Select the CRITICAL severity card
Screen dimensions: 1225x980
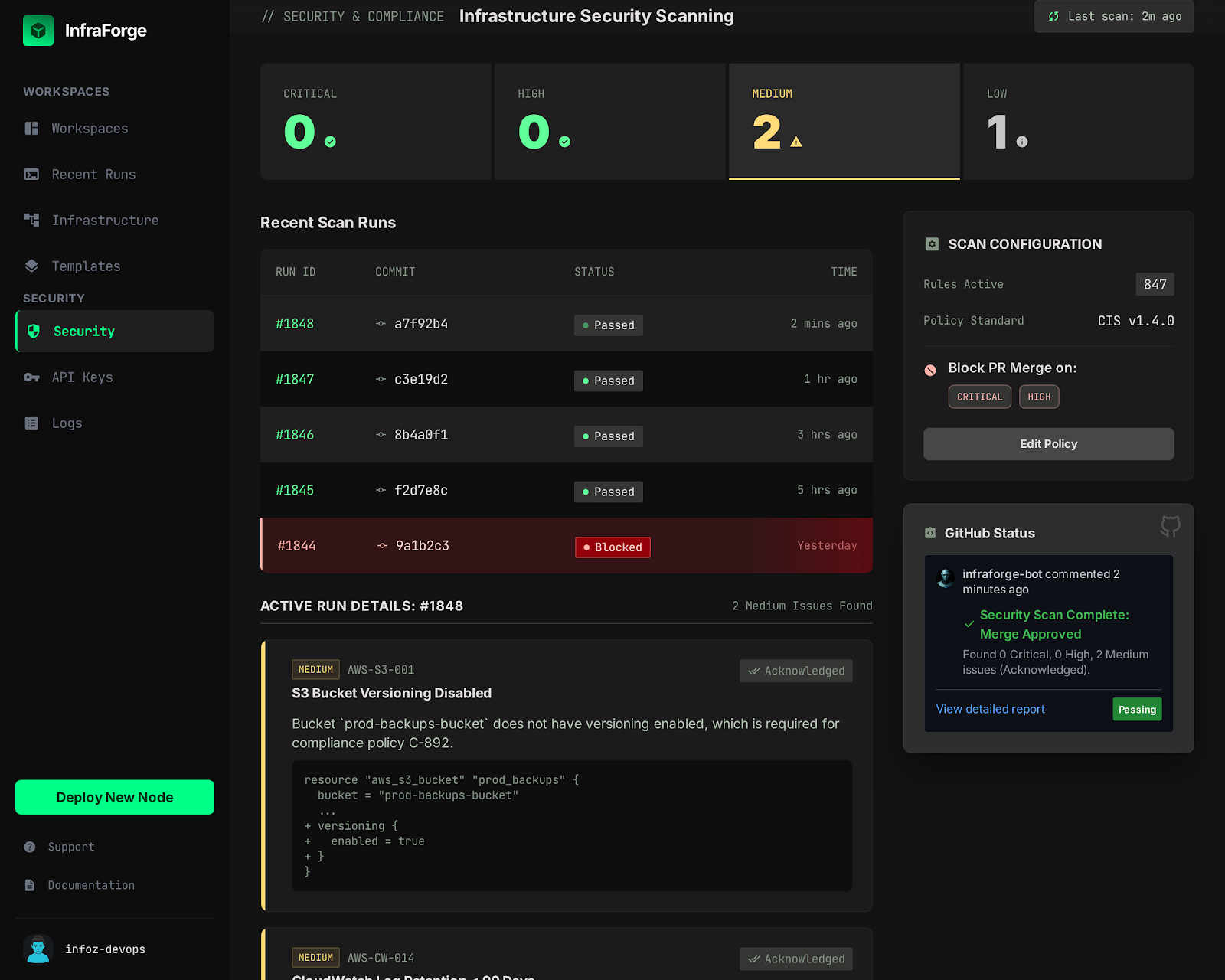tap(376, 122)
